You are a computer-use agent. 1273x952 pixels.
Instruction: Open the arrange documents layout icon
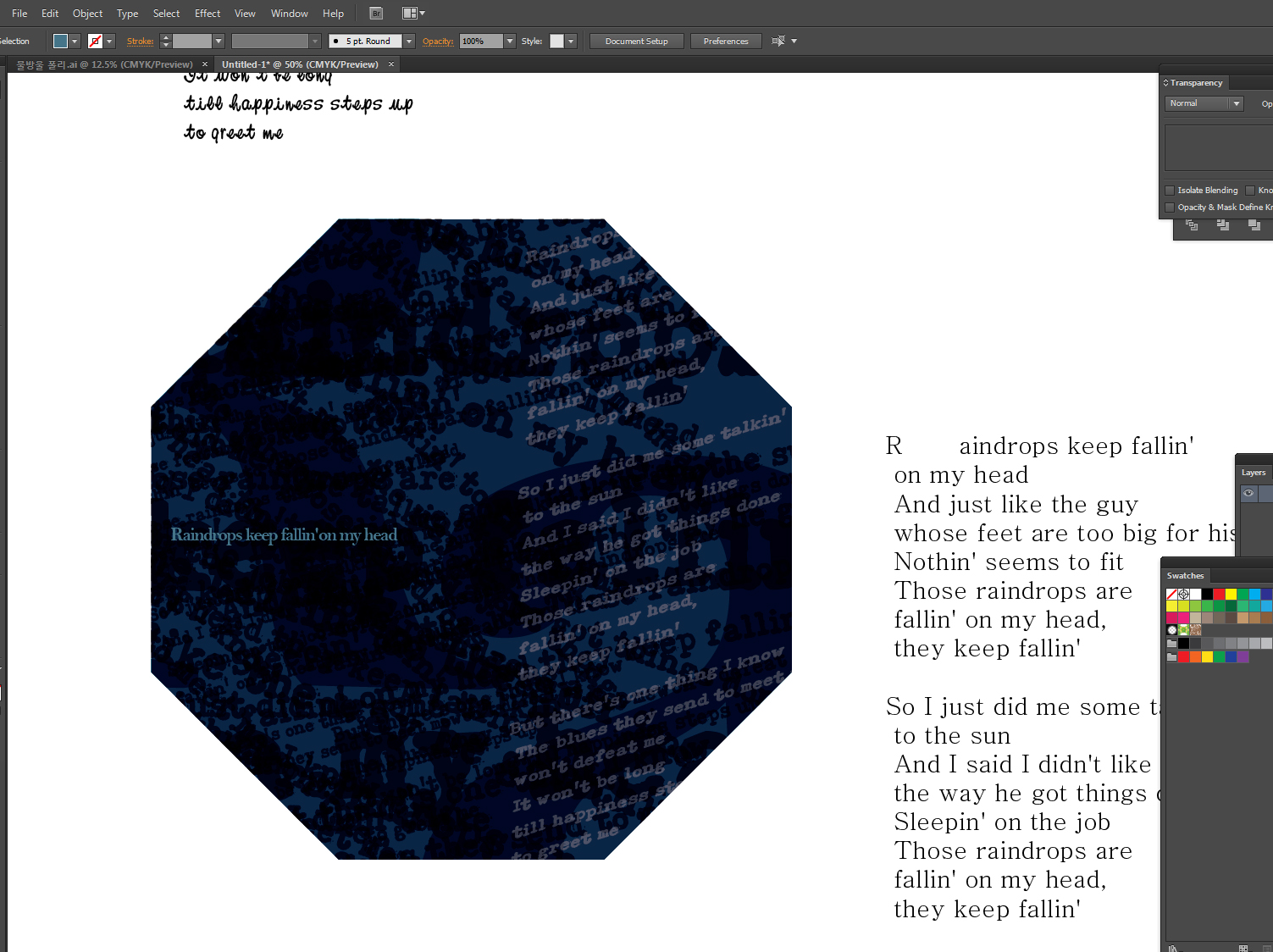point(413,13)
